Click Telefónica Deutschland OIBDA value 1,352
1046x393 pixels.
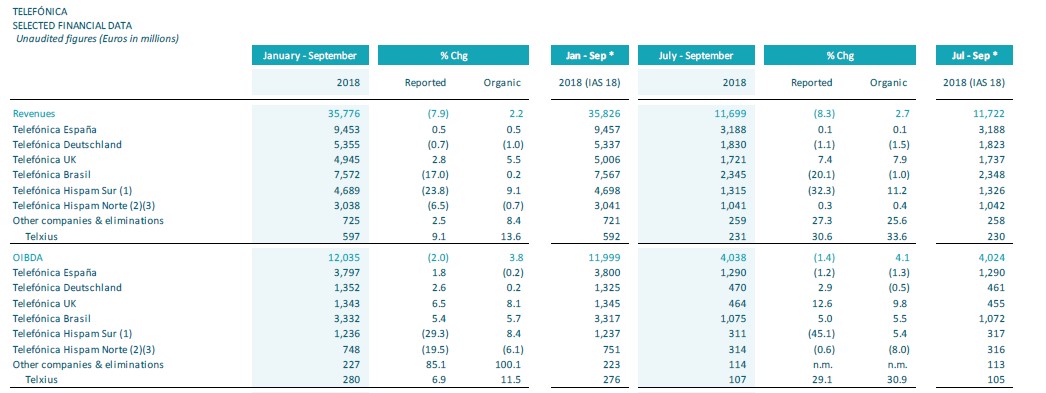pyautogui.click(x=347, y=288)
